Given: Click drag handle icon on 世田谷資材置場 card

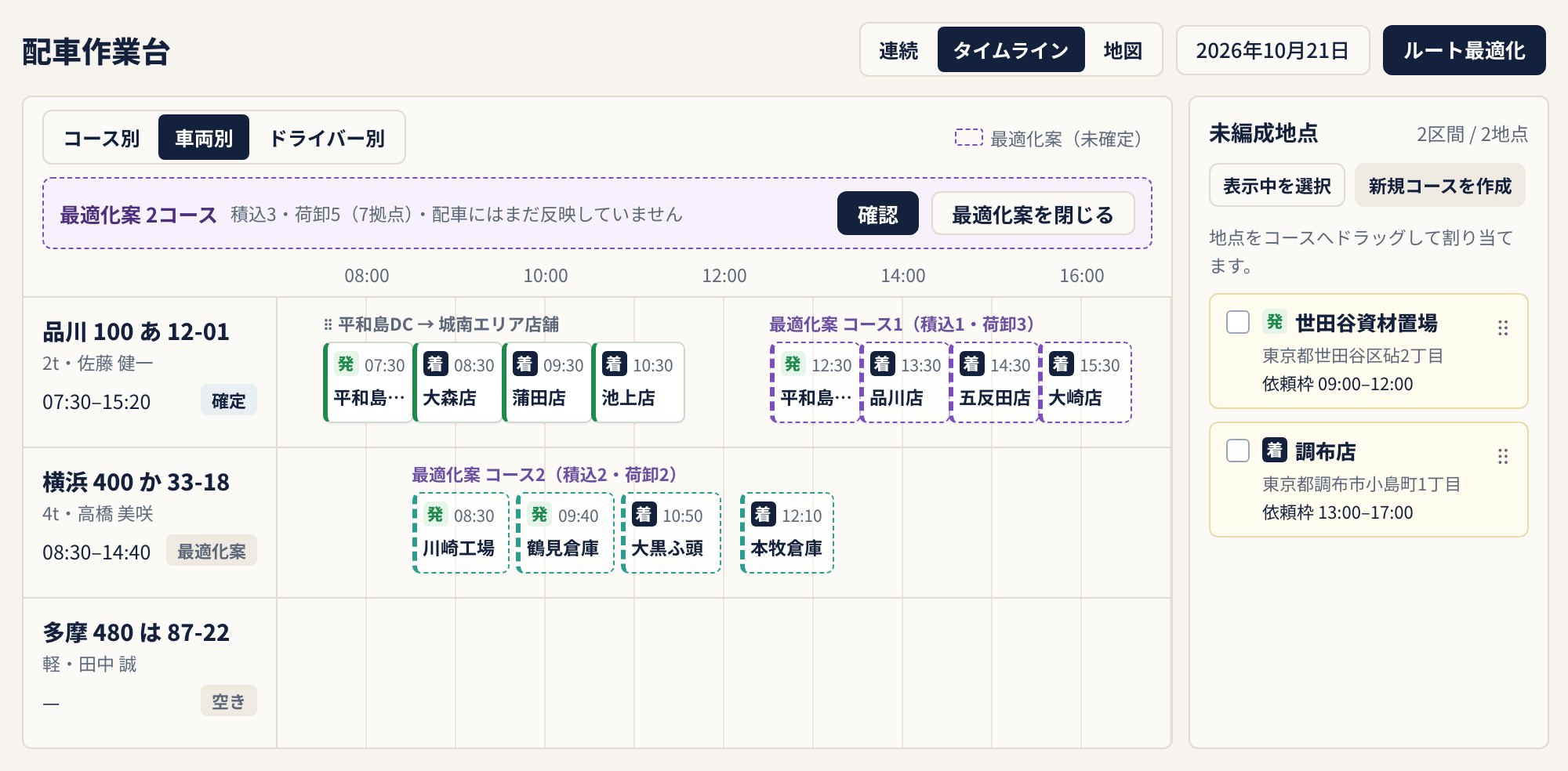Looking at the screenshot, I should [1502, 328].
